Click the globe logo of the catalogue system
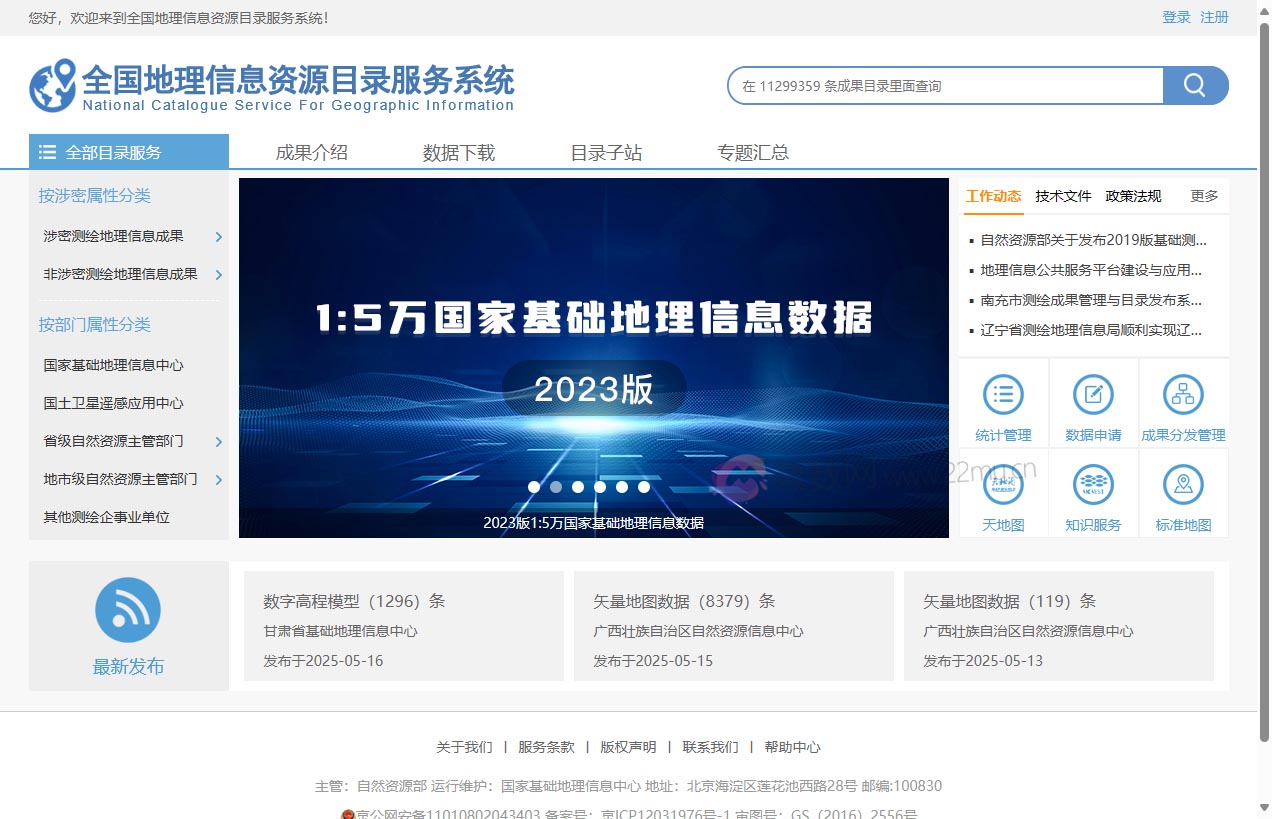The image size is (1272, 819). coord(49,84)
